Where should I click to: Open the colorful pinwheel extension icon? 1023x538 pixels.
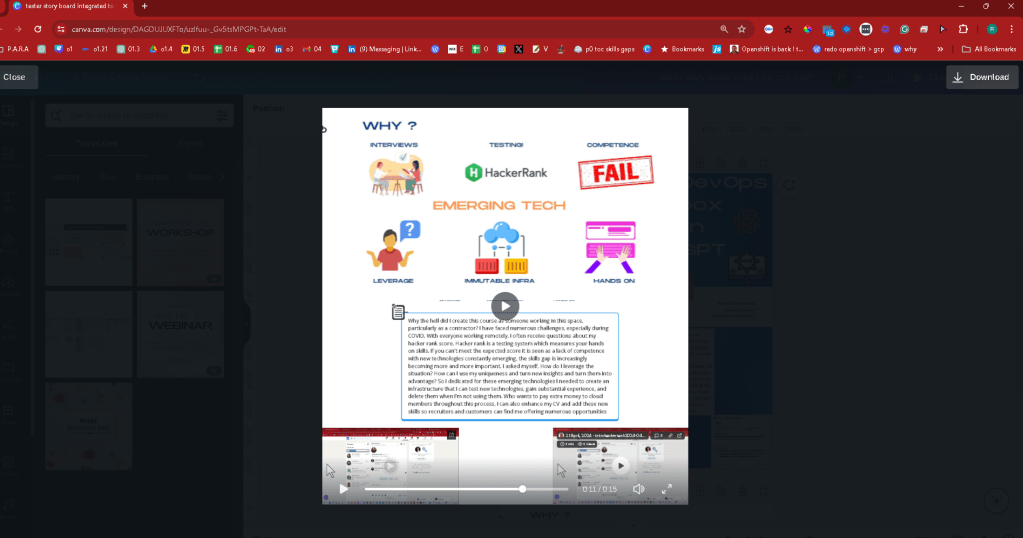pos(808,29)
